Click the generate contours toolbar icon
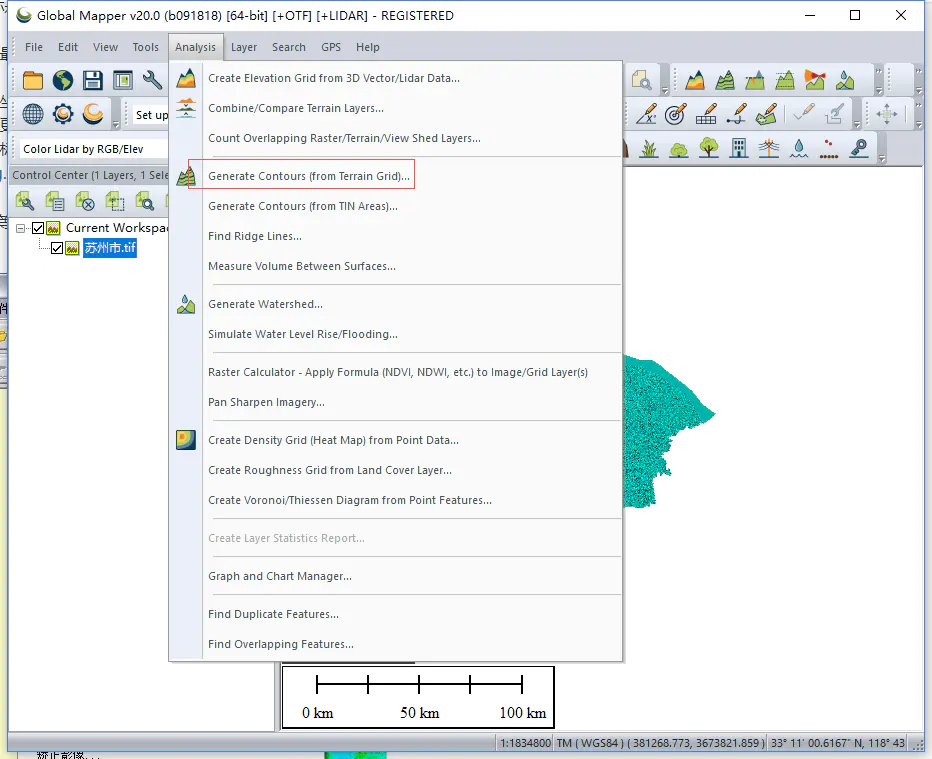This screenshot has width=932, height=759. point(725,80)
